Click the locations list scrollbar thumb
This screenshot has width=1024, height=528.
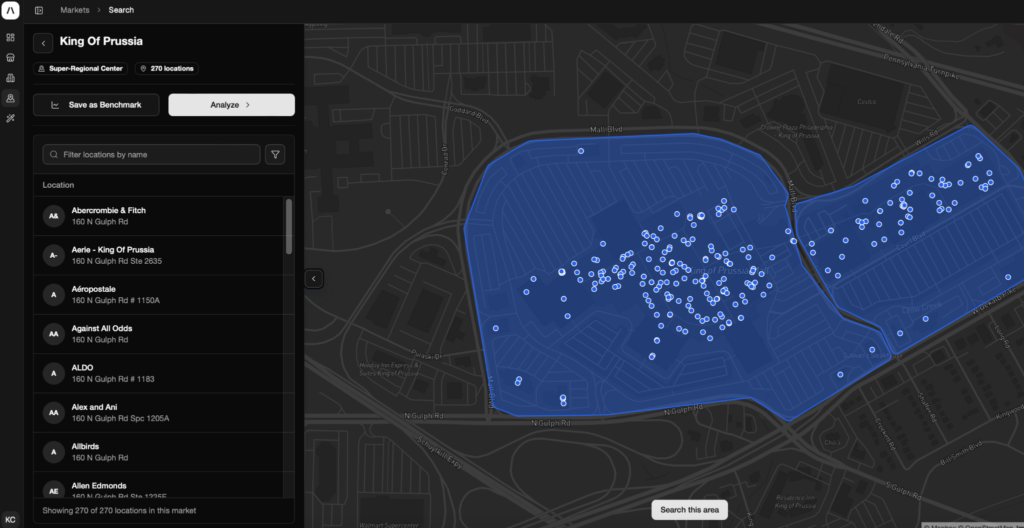pos(289,226)
